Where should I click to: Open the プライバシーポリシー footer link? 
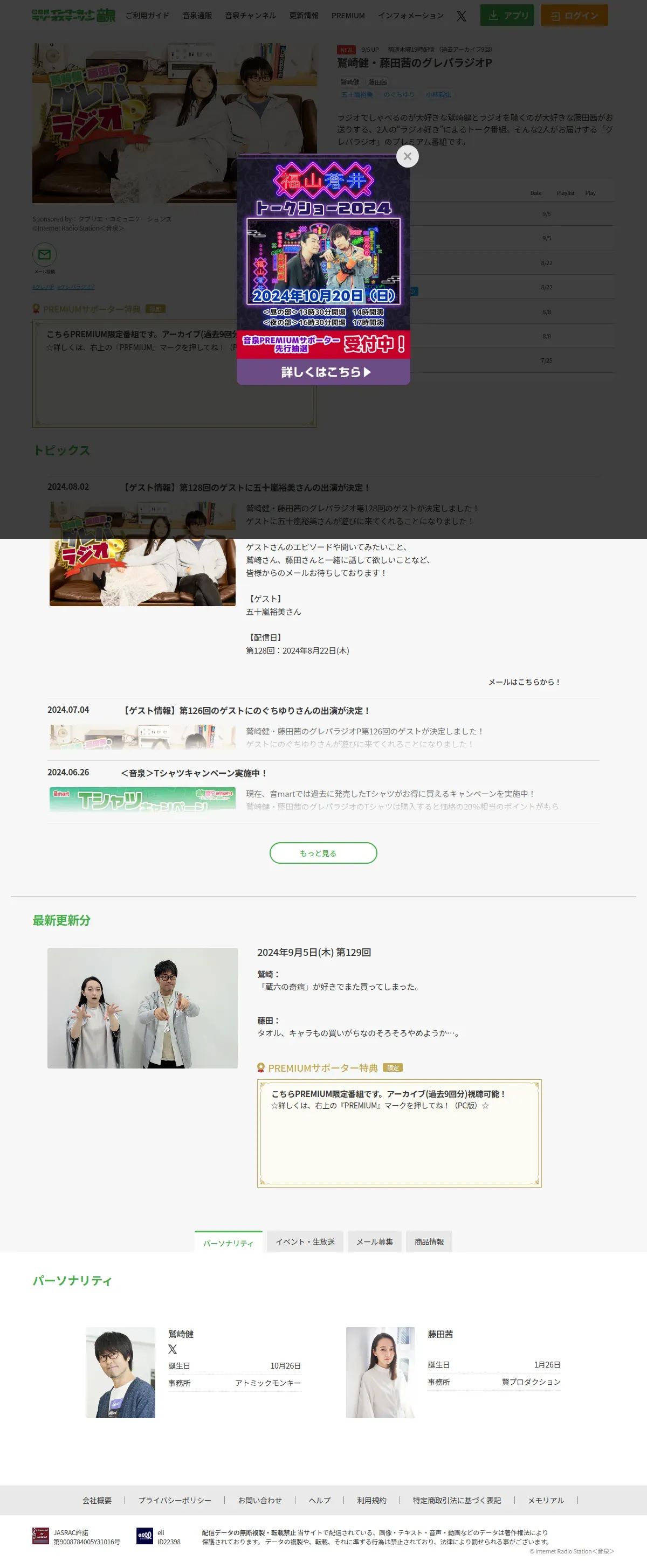pos(175,1501)
